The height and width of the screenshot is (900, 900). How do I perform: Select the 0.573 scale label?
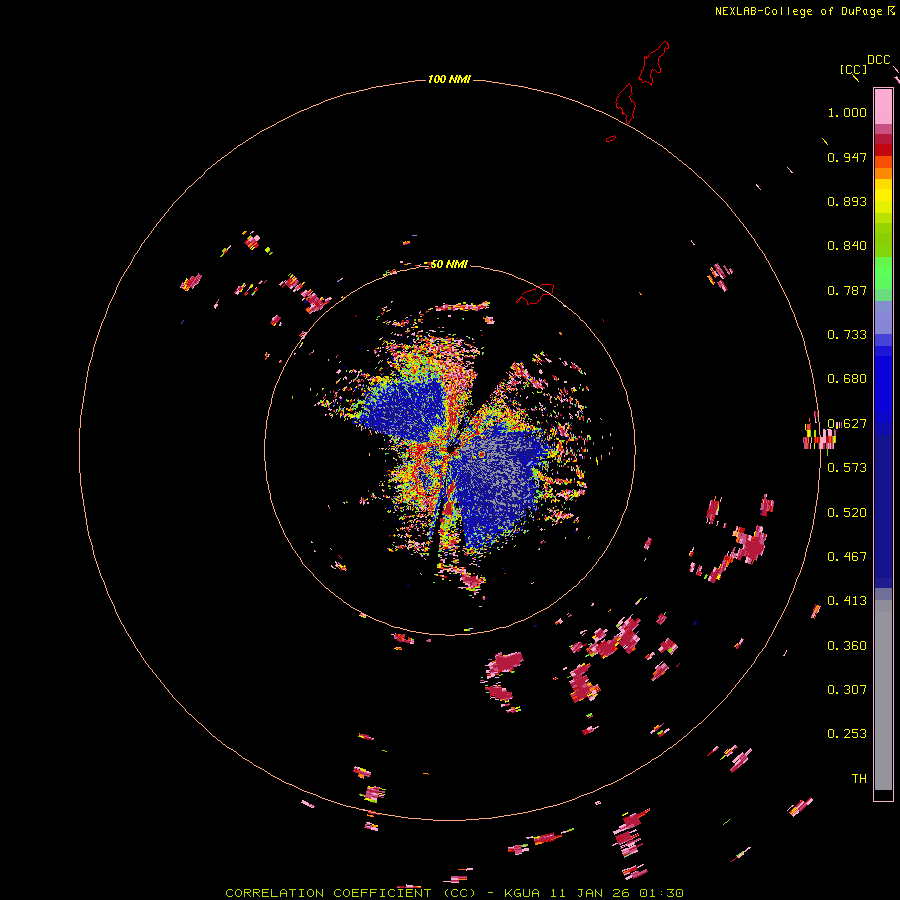pos(847,468)
